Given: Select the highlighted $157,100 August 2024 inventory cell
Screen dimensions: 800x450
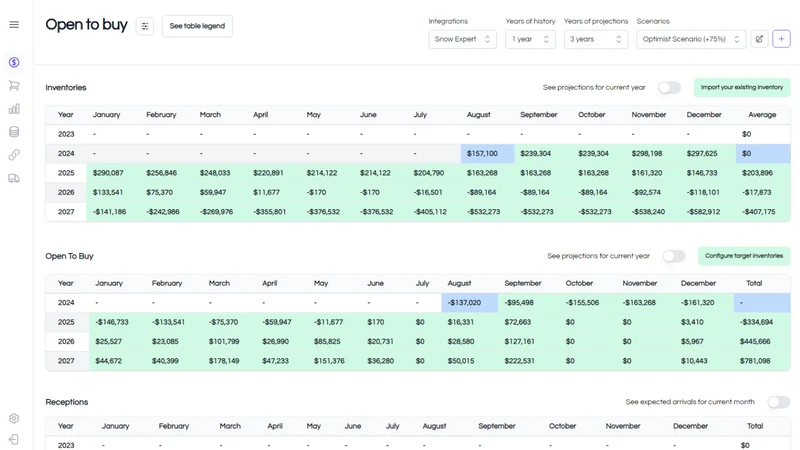Looking at the screenshot, I should pyautogui.click(x=487, y=154).
